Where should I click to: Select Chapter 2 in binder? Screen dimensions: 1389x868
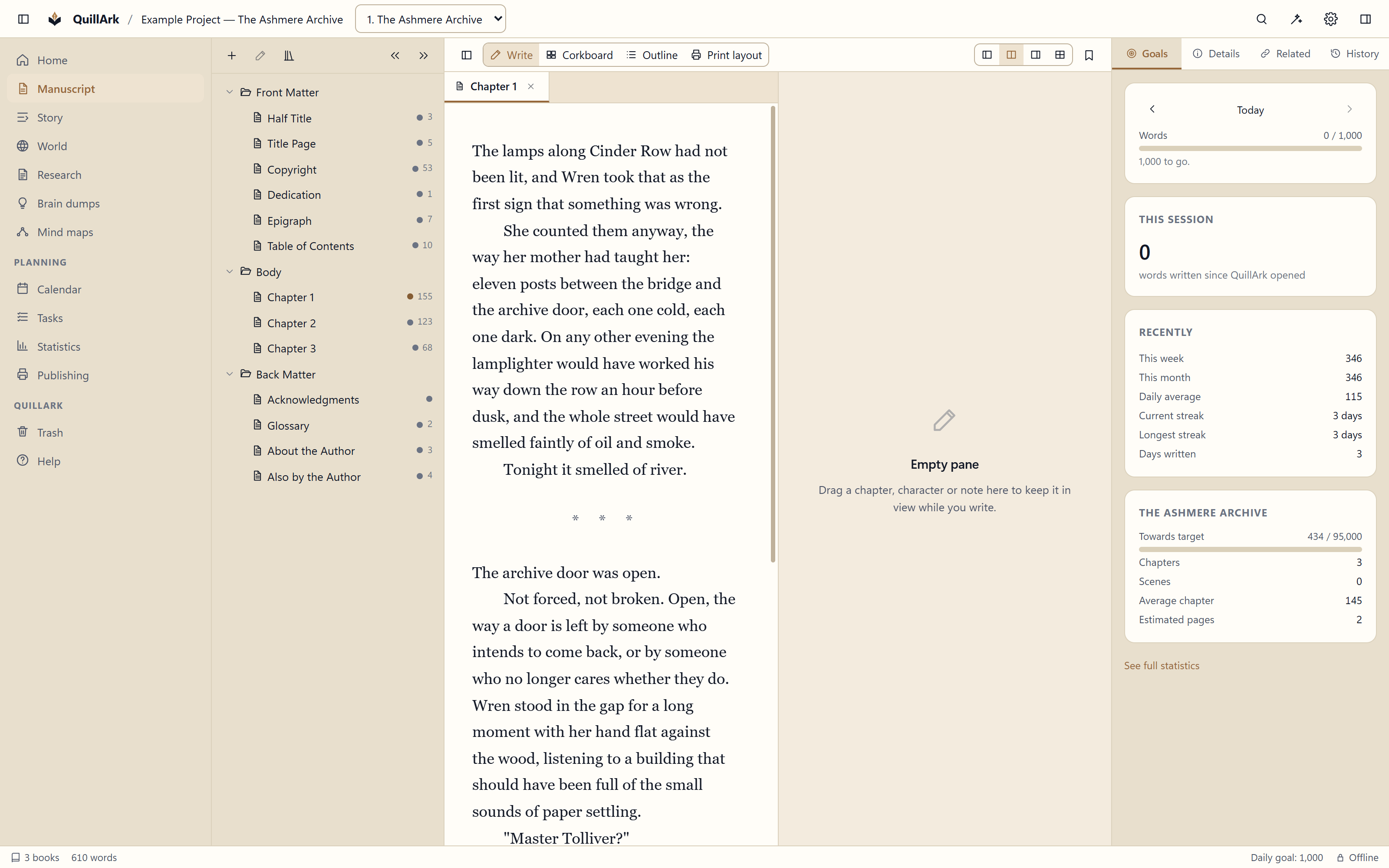328,322
